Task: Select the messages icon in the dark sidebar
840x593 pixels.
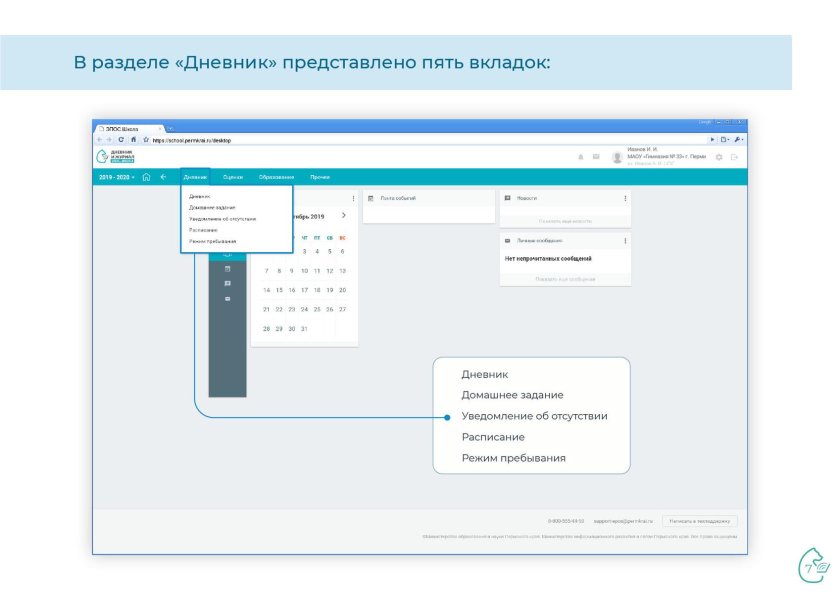Action: tap(227, 282)
